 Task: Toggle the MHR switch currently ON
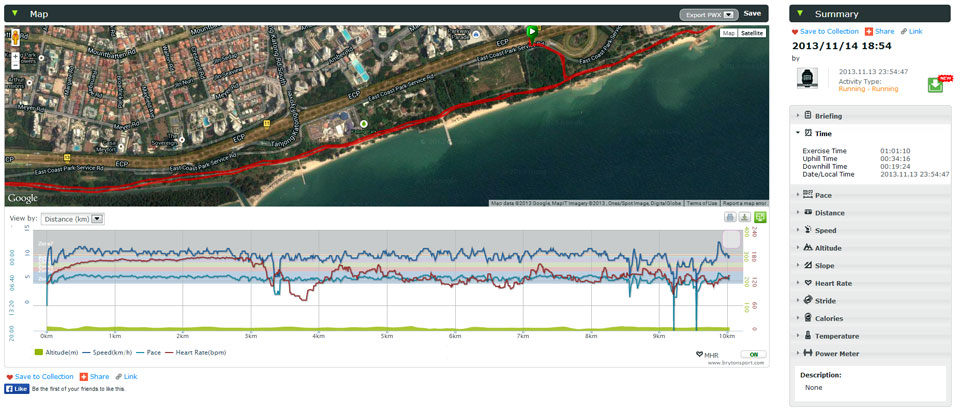pos(755,354)
